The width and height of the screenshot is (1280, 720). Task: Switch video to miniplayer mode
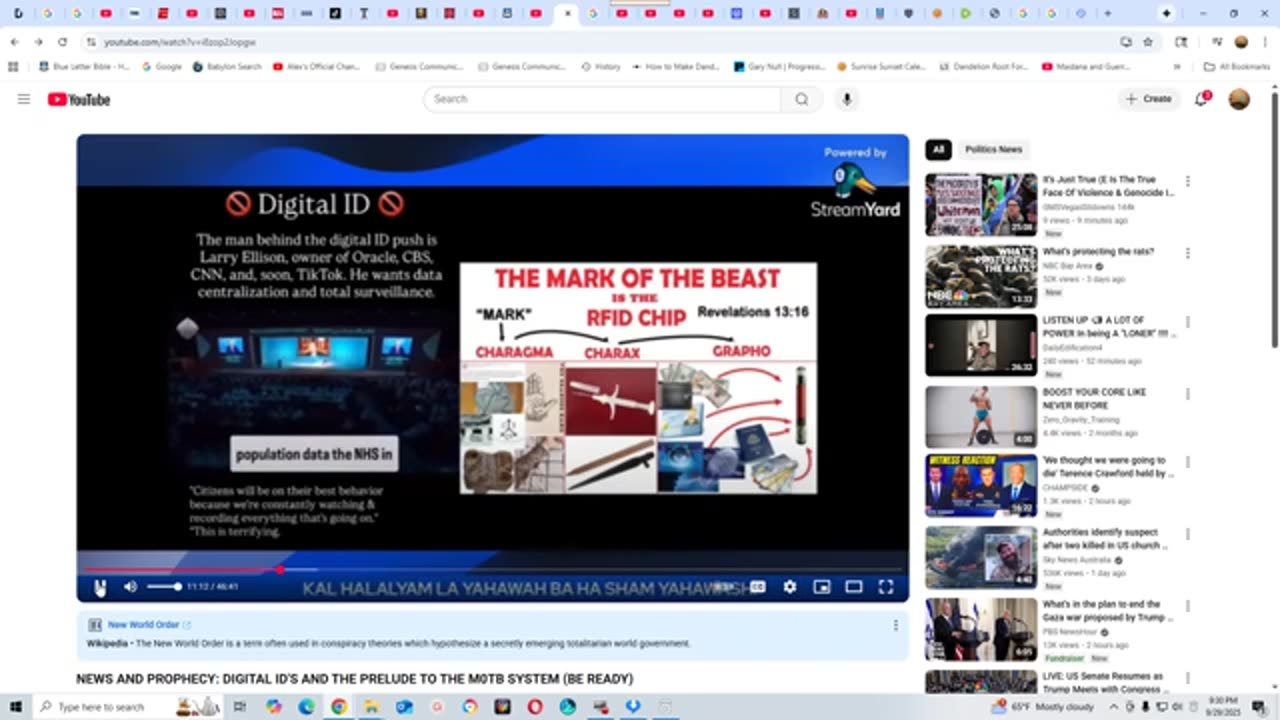click(x=822, y=587)
